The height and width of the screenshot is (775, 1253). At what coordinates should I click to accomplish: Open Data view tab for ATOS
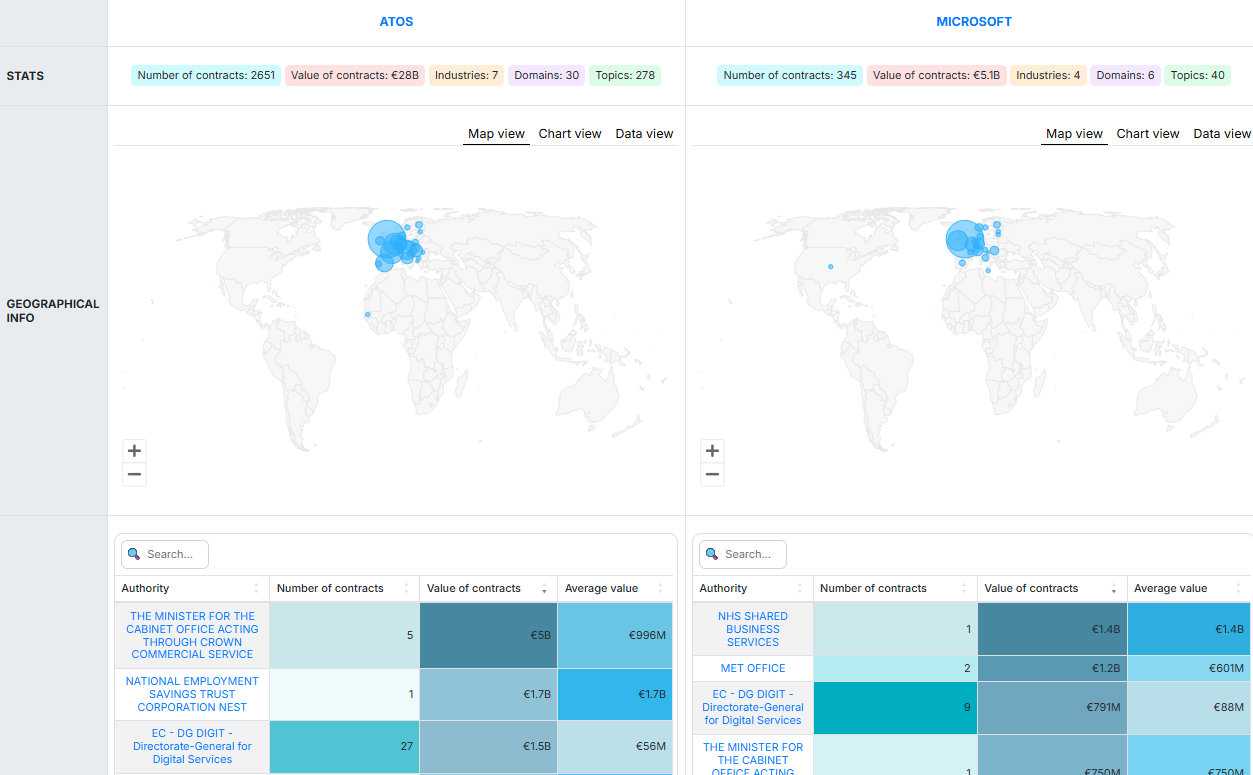(x=644, y=134)
